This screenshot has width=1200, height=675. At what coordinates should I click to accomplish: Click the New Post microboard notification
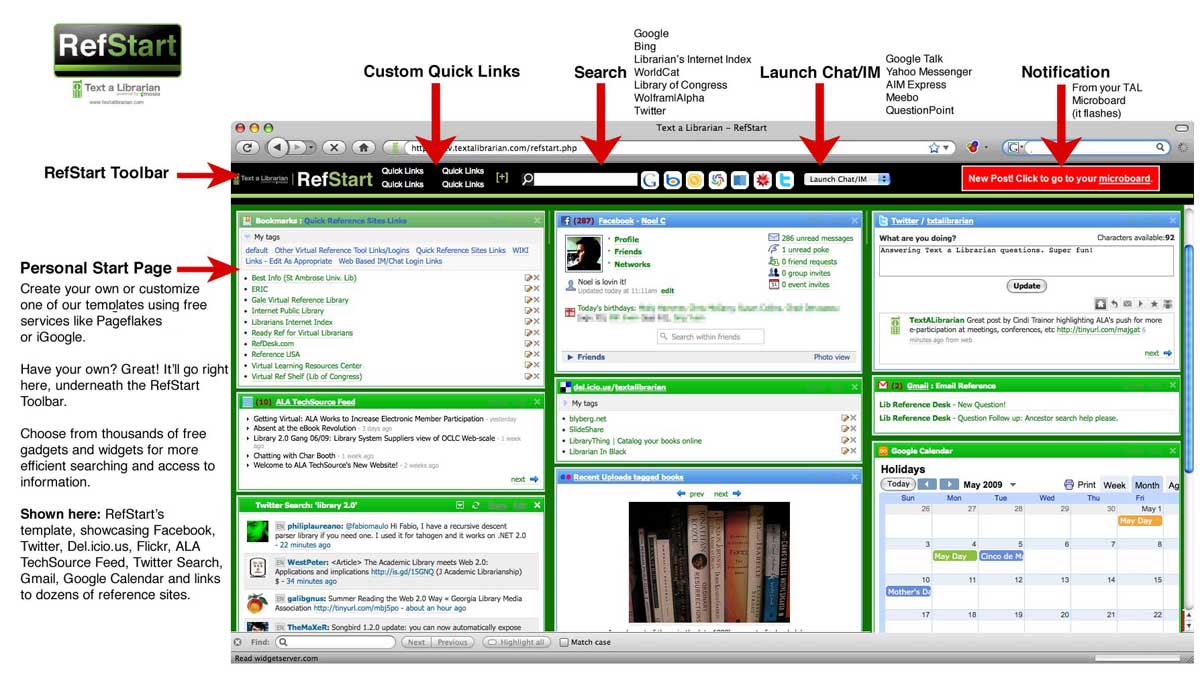coord(1061,179)
